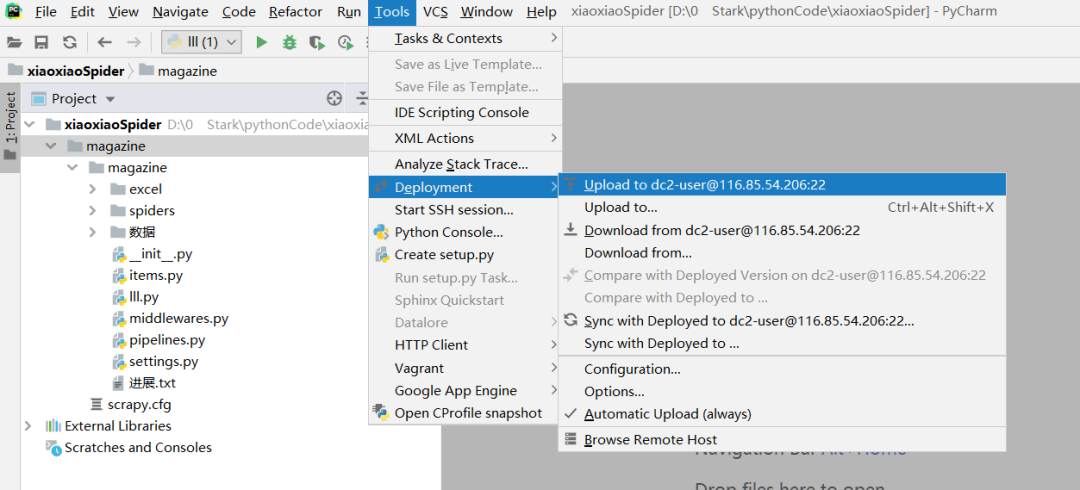Run the lll configuration with green play
Viewport: 1080px width, 490px height.
point(262,42)
